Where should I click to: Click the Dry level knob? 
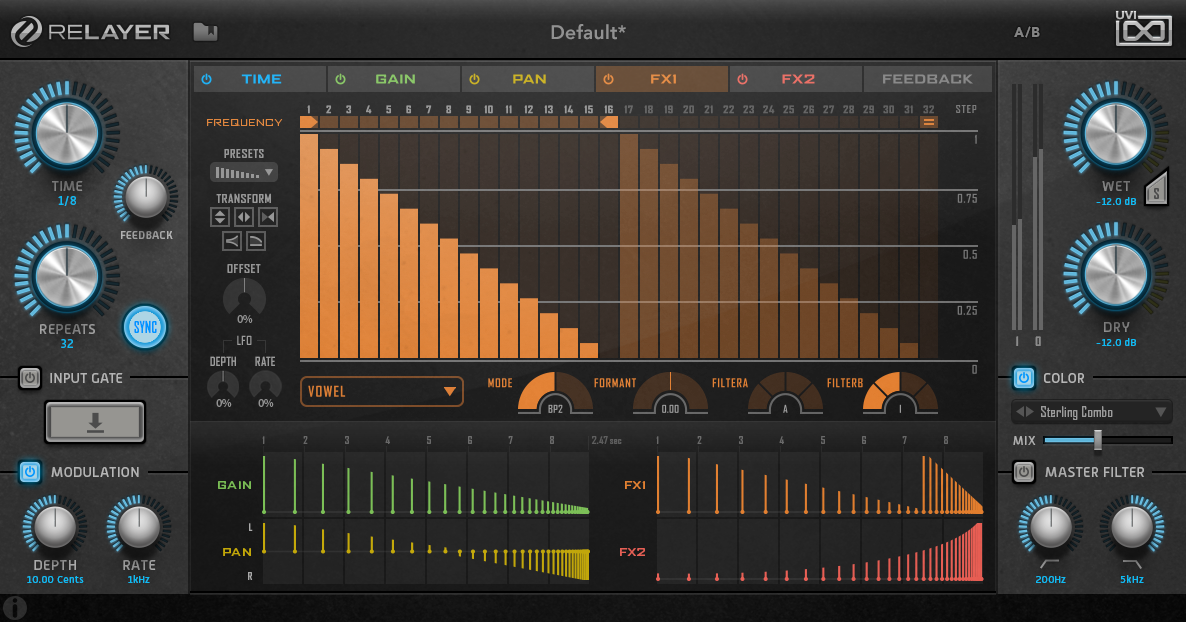[x=1116, y=275]
